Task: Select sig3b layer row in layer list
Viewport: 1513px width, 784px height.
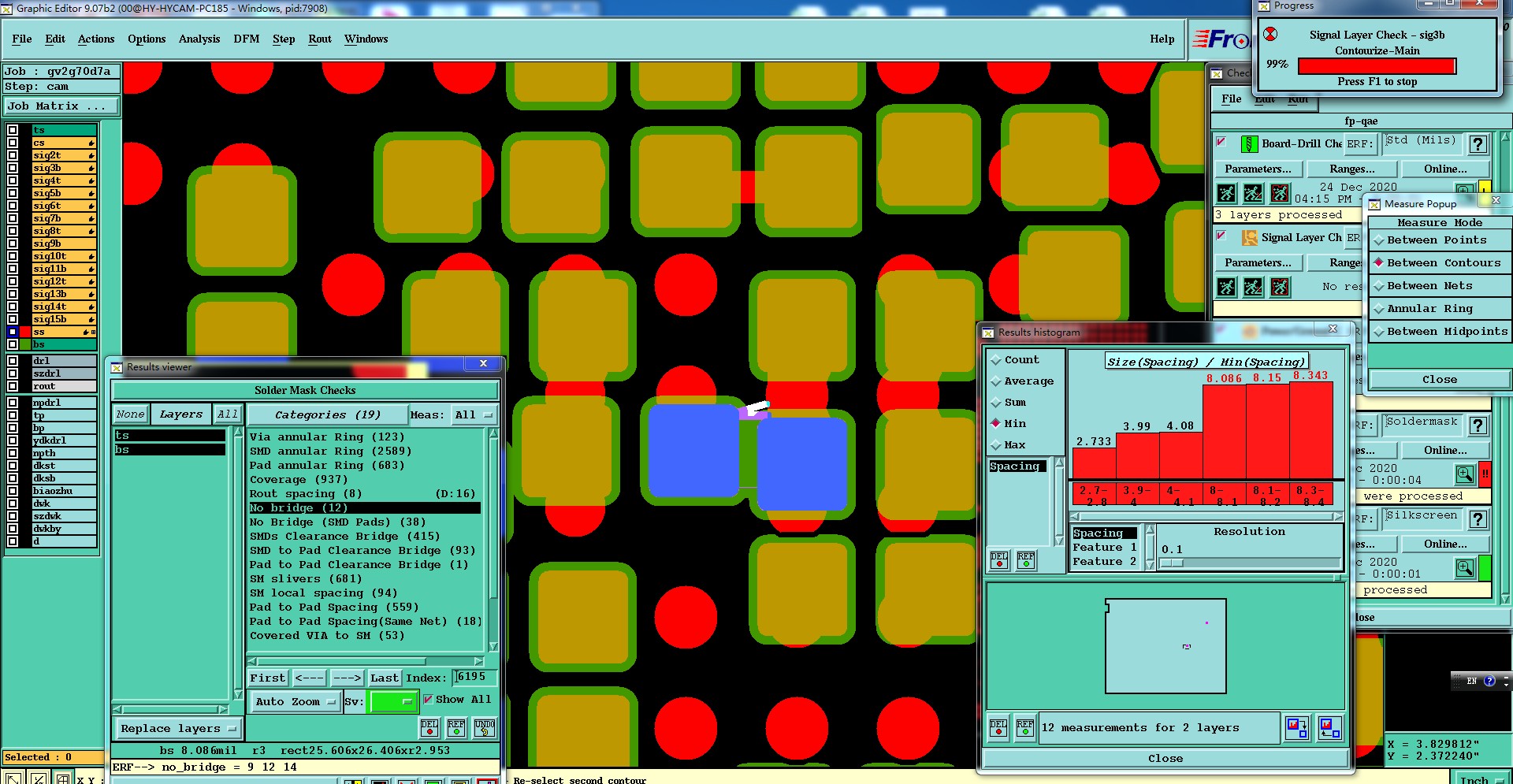Action: tap(63, 168)
